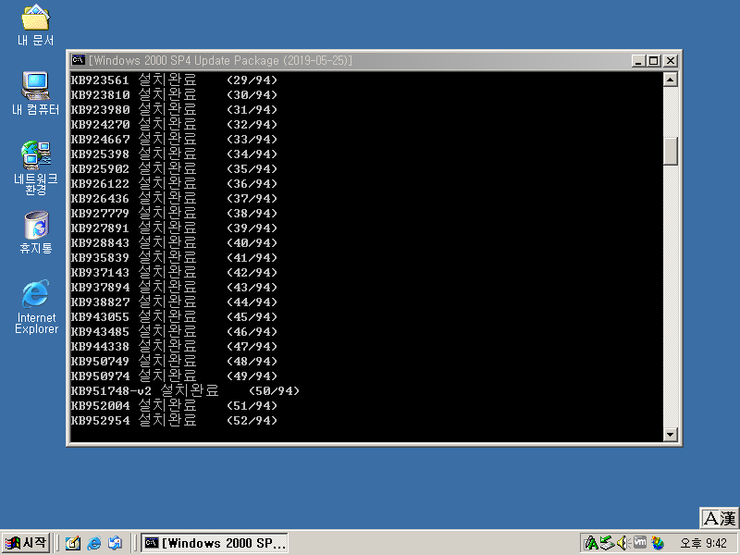Click the KB937894 line in console
Image resolution: width=740 pixels, height=555 pixels.
(x=174, y=287)
